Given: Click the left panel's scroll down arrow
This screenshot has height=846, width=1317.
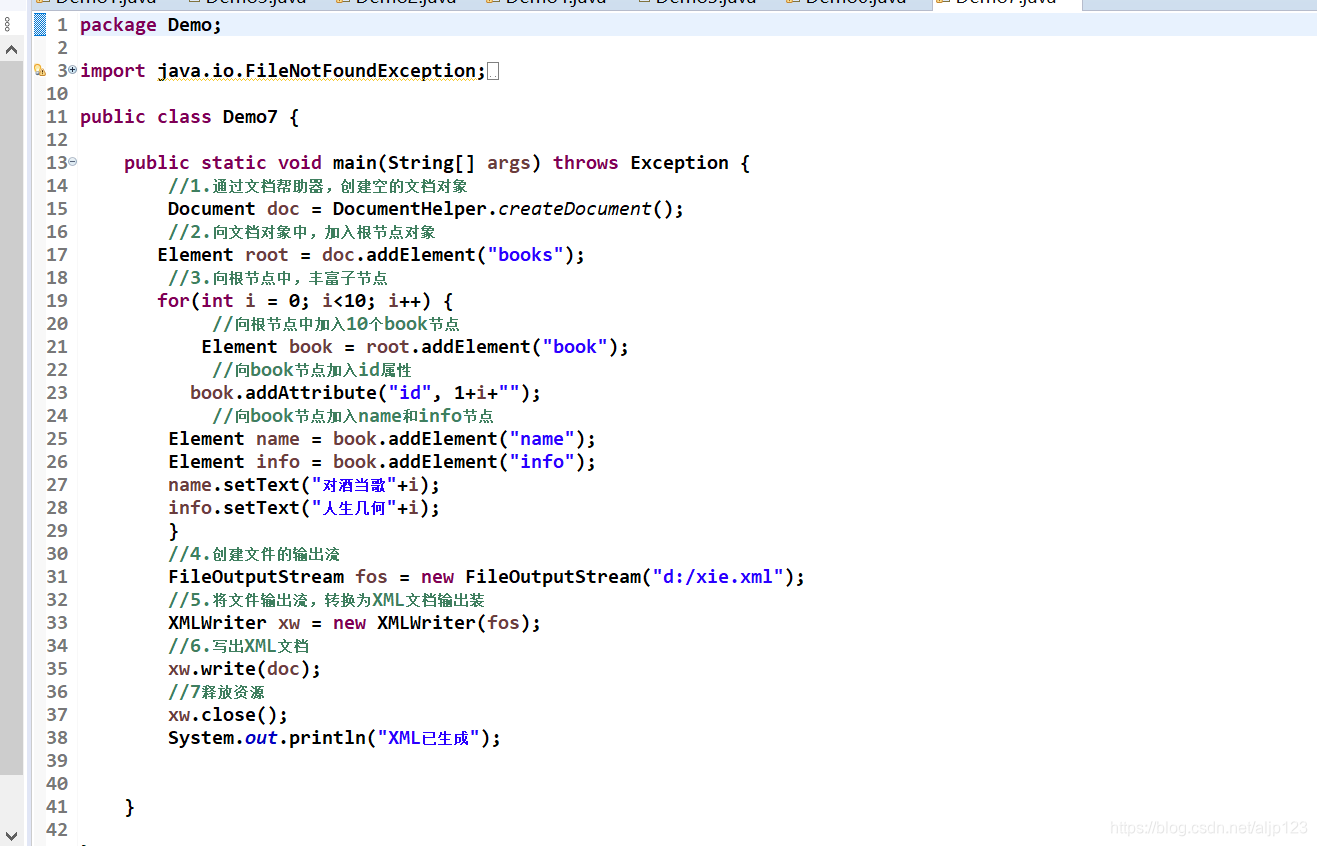Looking at the screenshot, I should coord(12,835).
